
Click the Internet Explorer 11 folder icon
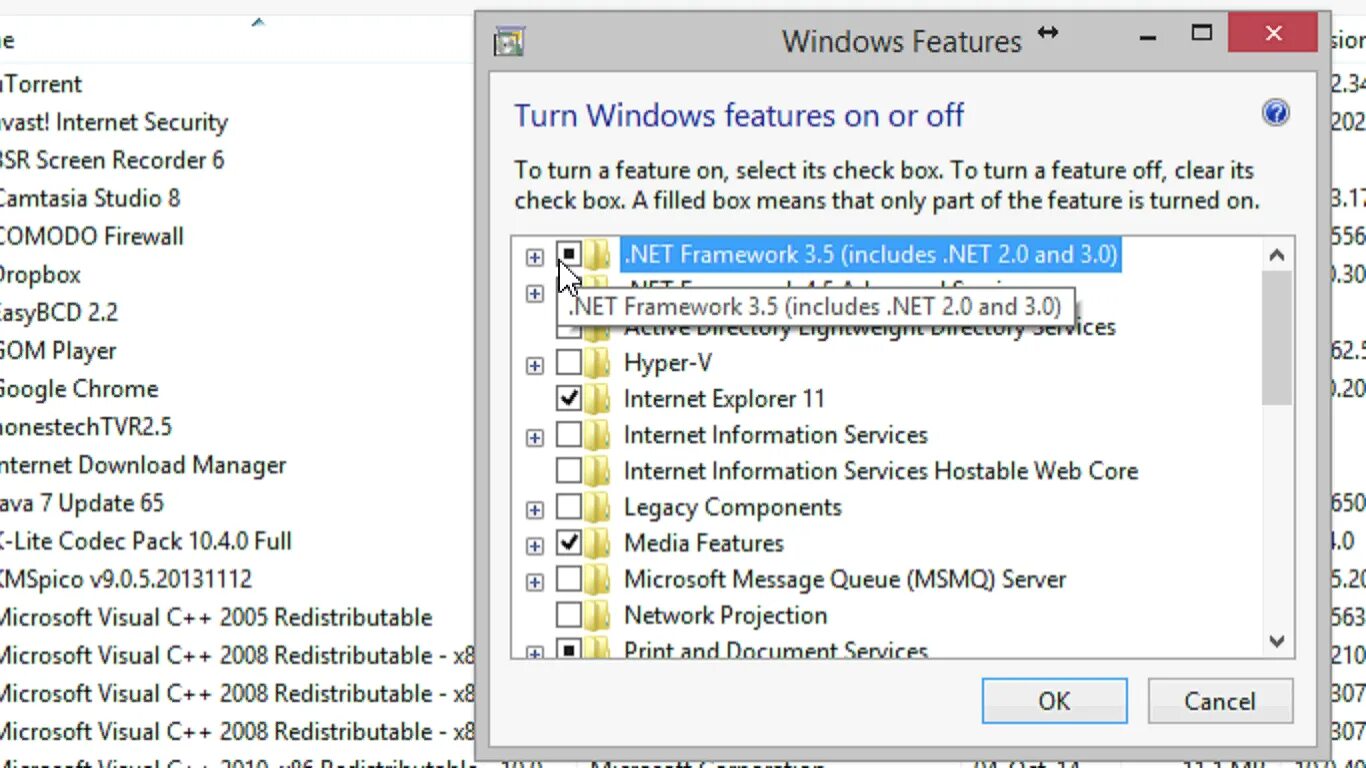click(597, 399)
